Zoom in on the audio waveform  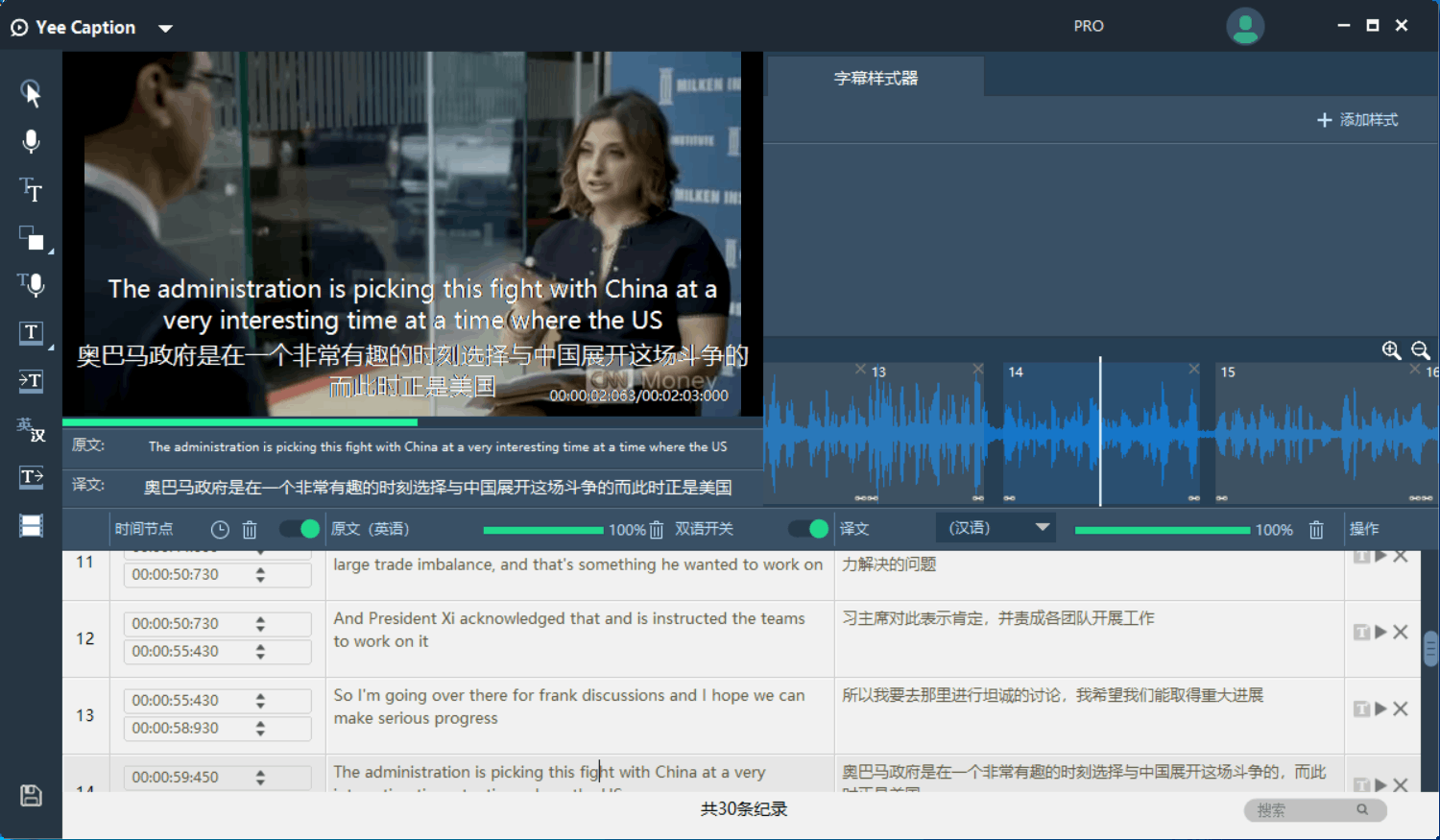tap(1391, 350)
